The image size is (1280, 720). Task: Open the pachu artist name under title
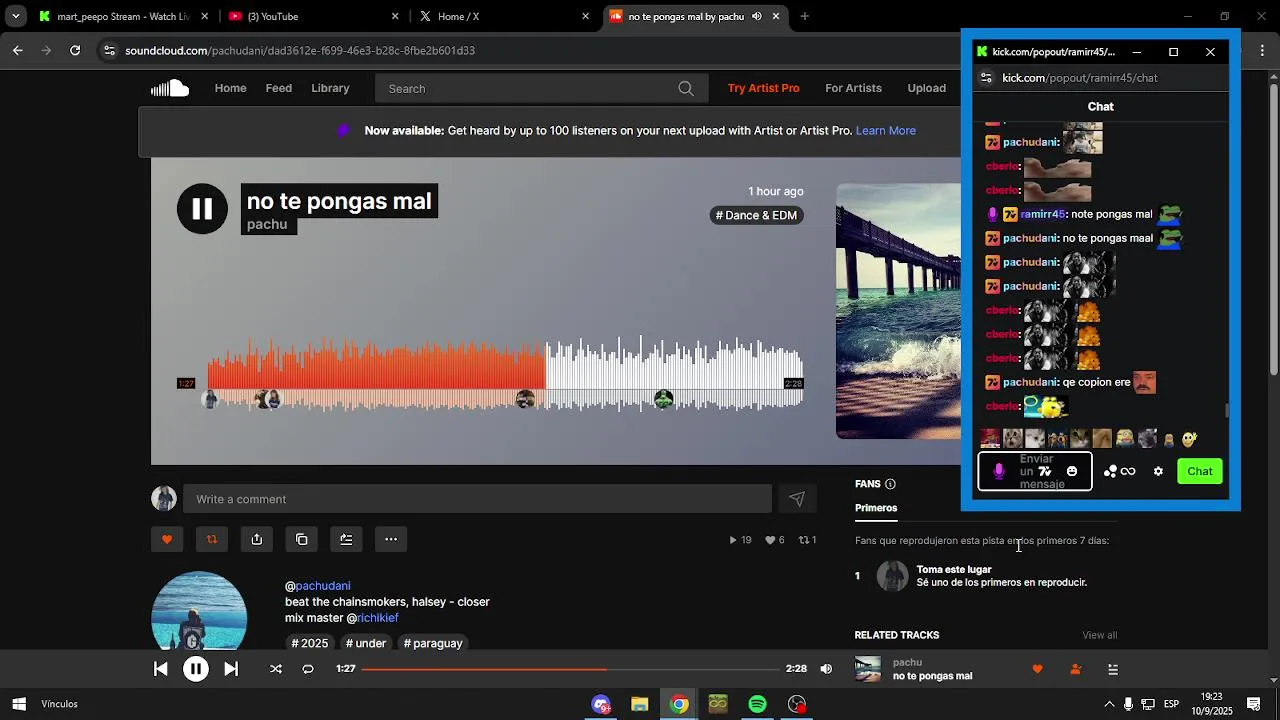pyautogui.click(x=267, y=224)
